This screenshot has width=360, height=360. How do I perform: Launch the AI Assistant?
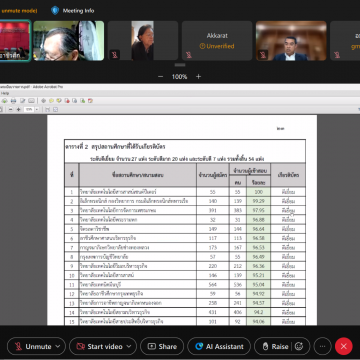click(219, 346)
